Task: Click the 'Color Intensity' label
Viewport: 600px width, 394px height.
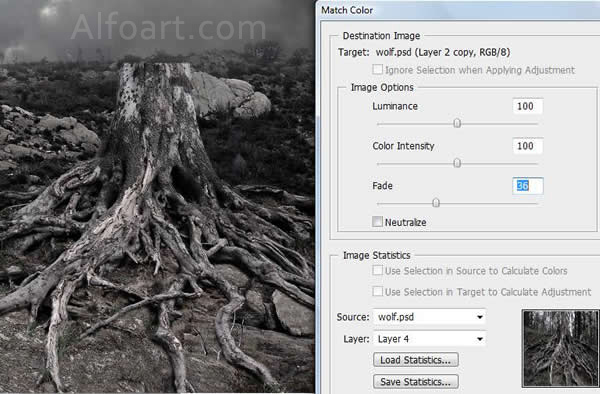Action: tap(403, 146)
